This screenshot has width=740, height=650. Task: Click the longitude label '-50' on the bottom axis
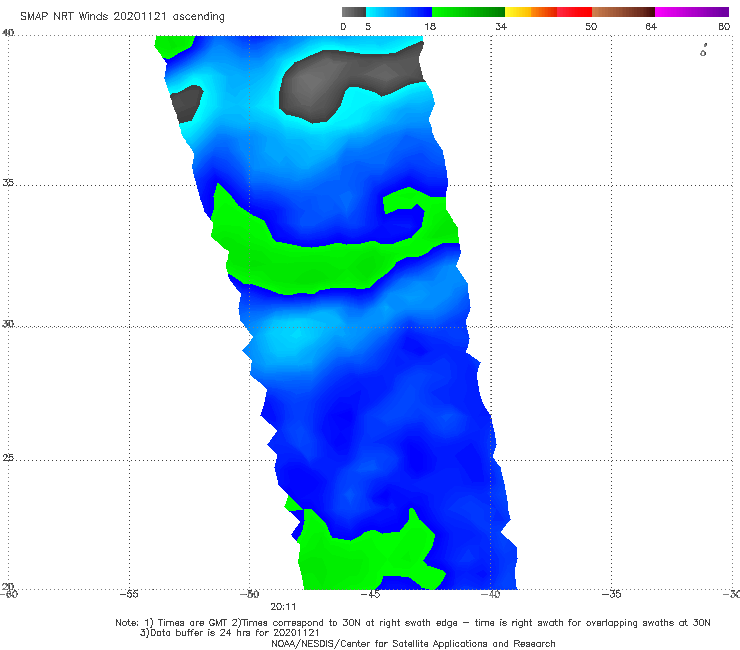pos(249,594)
